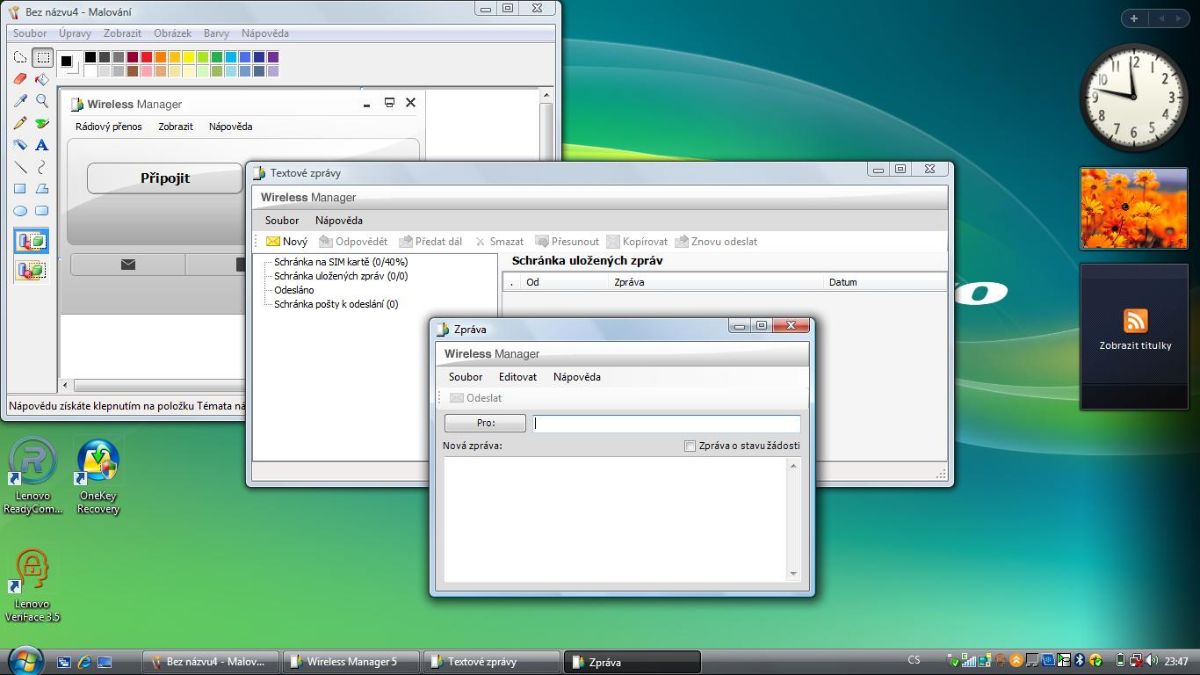This screenshot has height=675, width=1200.
Task: Choose the Pencil tool in Paint
Action: tap(20, 123)
